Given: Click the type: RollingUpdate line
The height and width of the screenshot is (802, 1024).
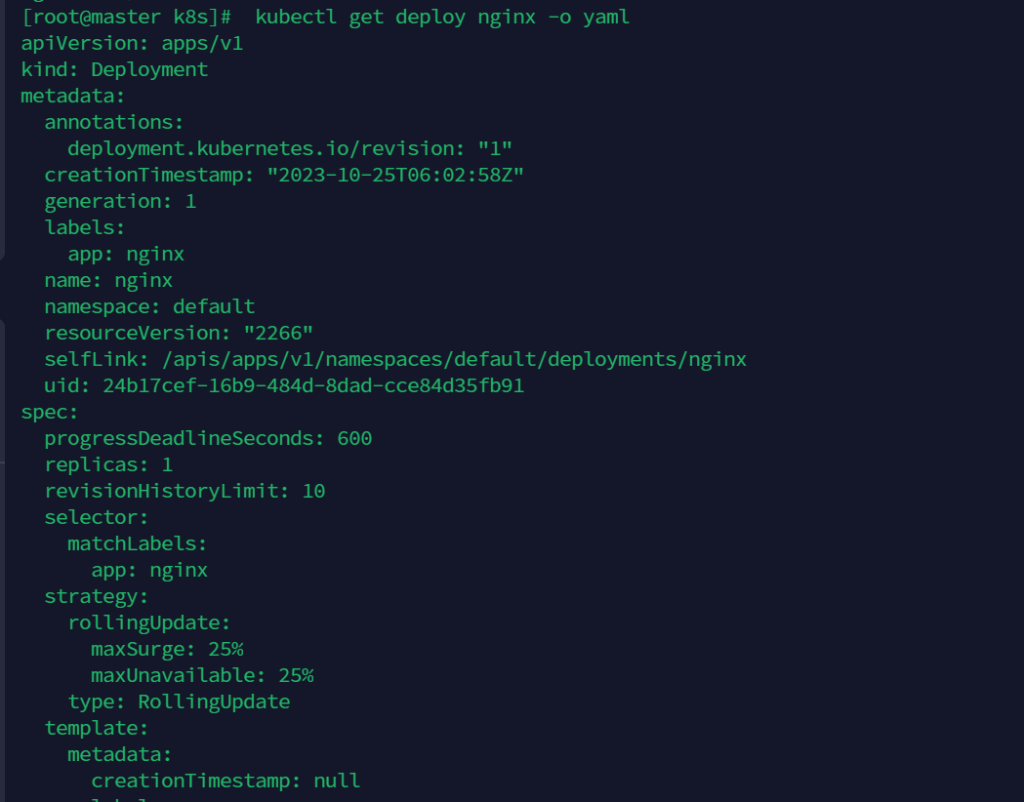Looking at the screenshot, I should (x=179, y=701).
